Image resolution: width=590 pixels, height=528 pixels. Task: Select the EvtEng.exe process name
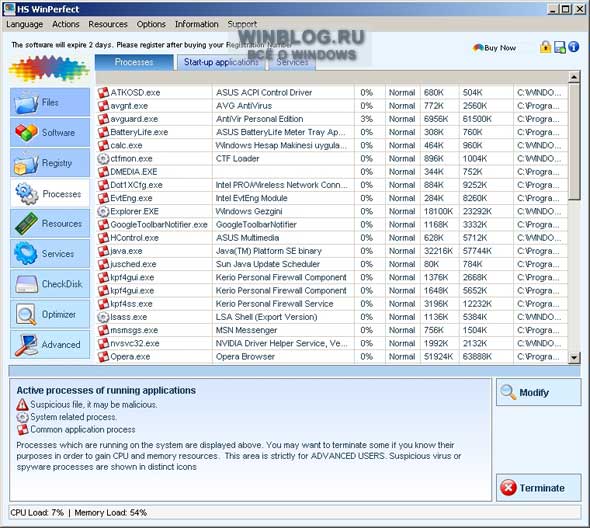tap(131, 198)
